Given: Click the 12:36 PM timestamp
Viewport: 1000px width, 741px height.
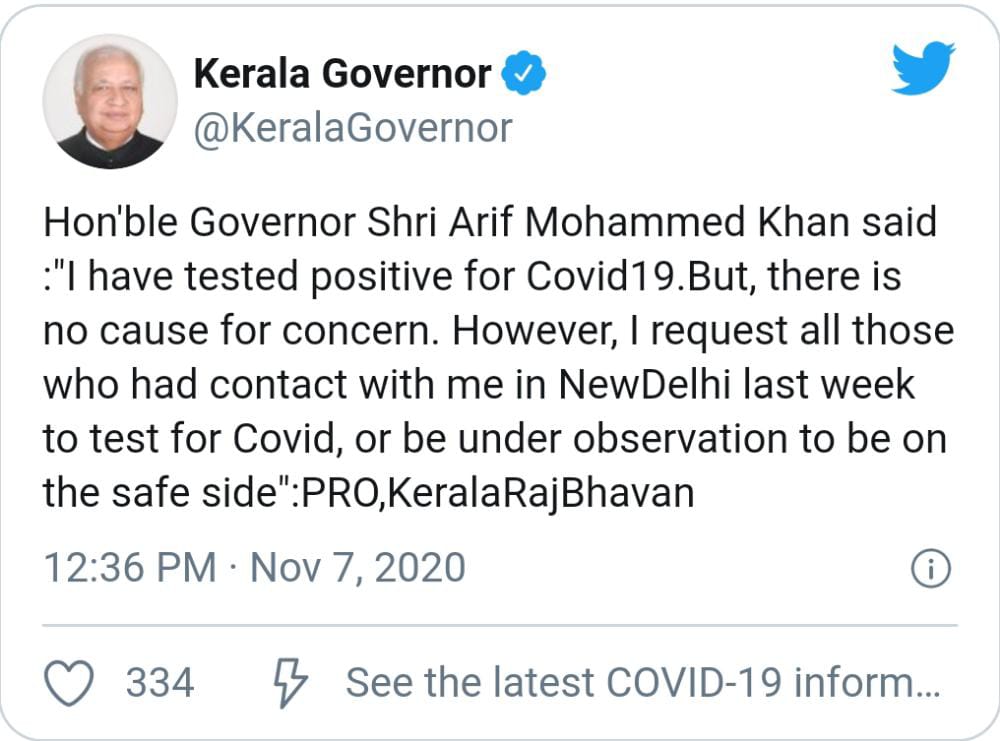Looking at the screenshot, I should click(x=130, y=568).
